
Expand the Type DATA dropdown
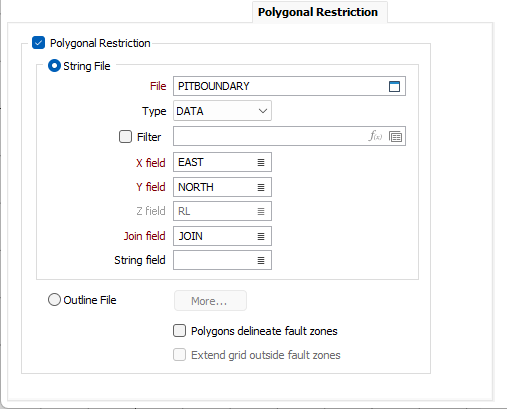point(222,111)
